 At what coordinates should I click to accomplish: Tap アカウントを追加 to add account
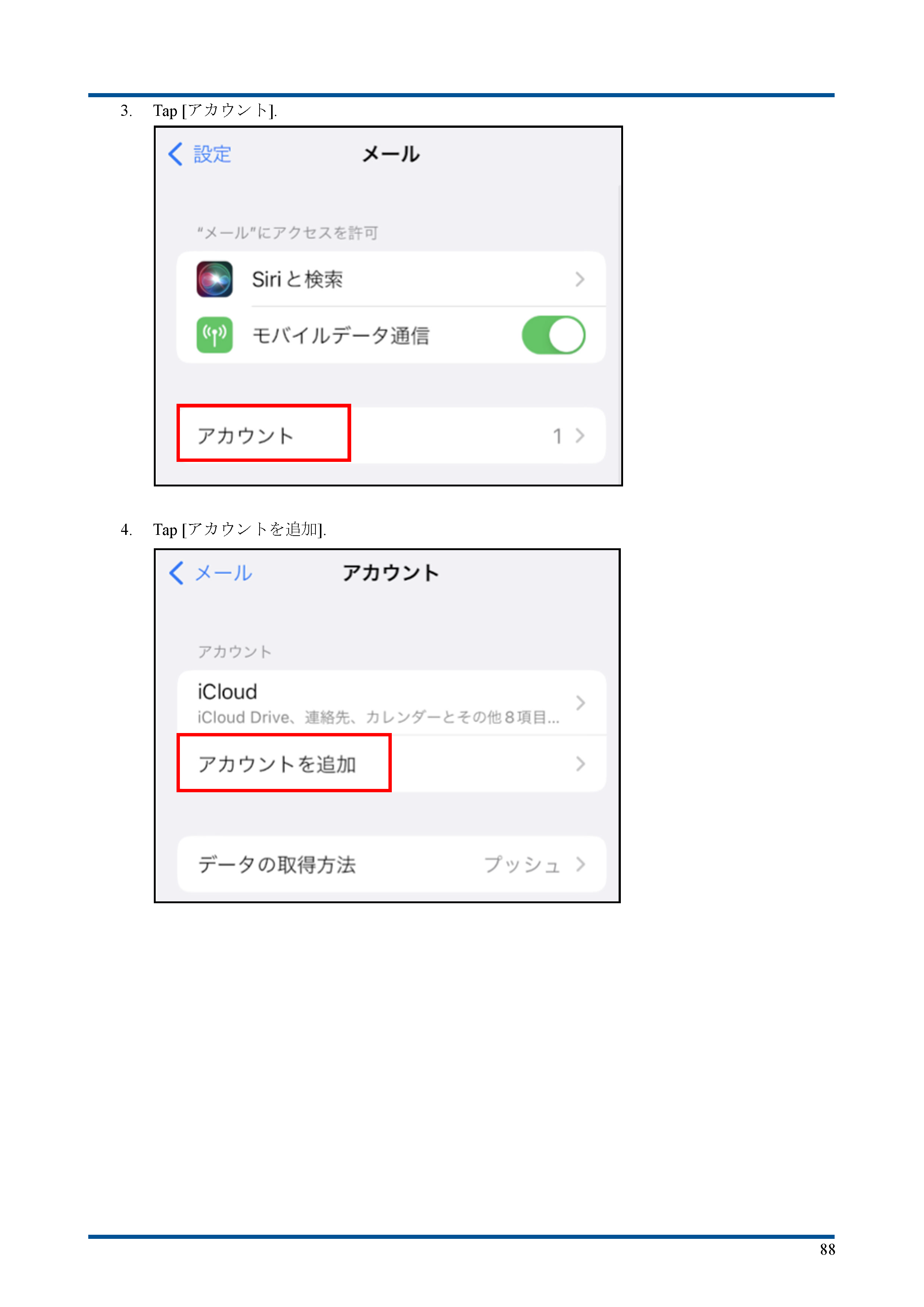277,764
